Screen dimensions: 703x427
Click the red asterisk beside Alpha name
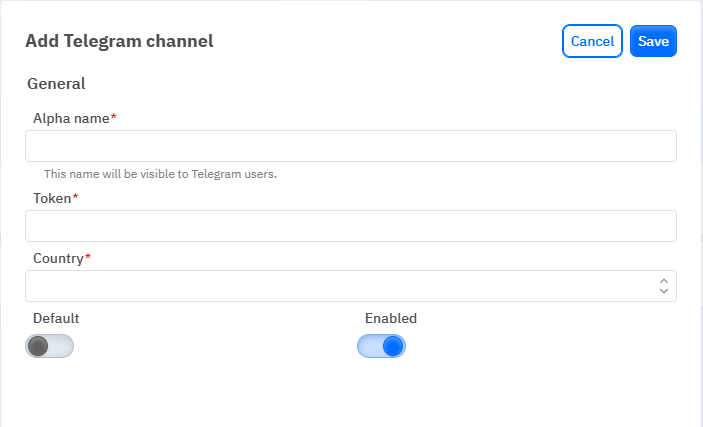(114, 118)
